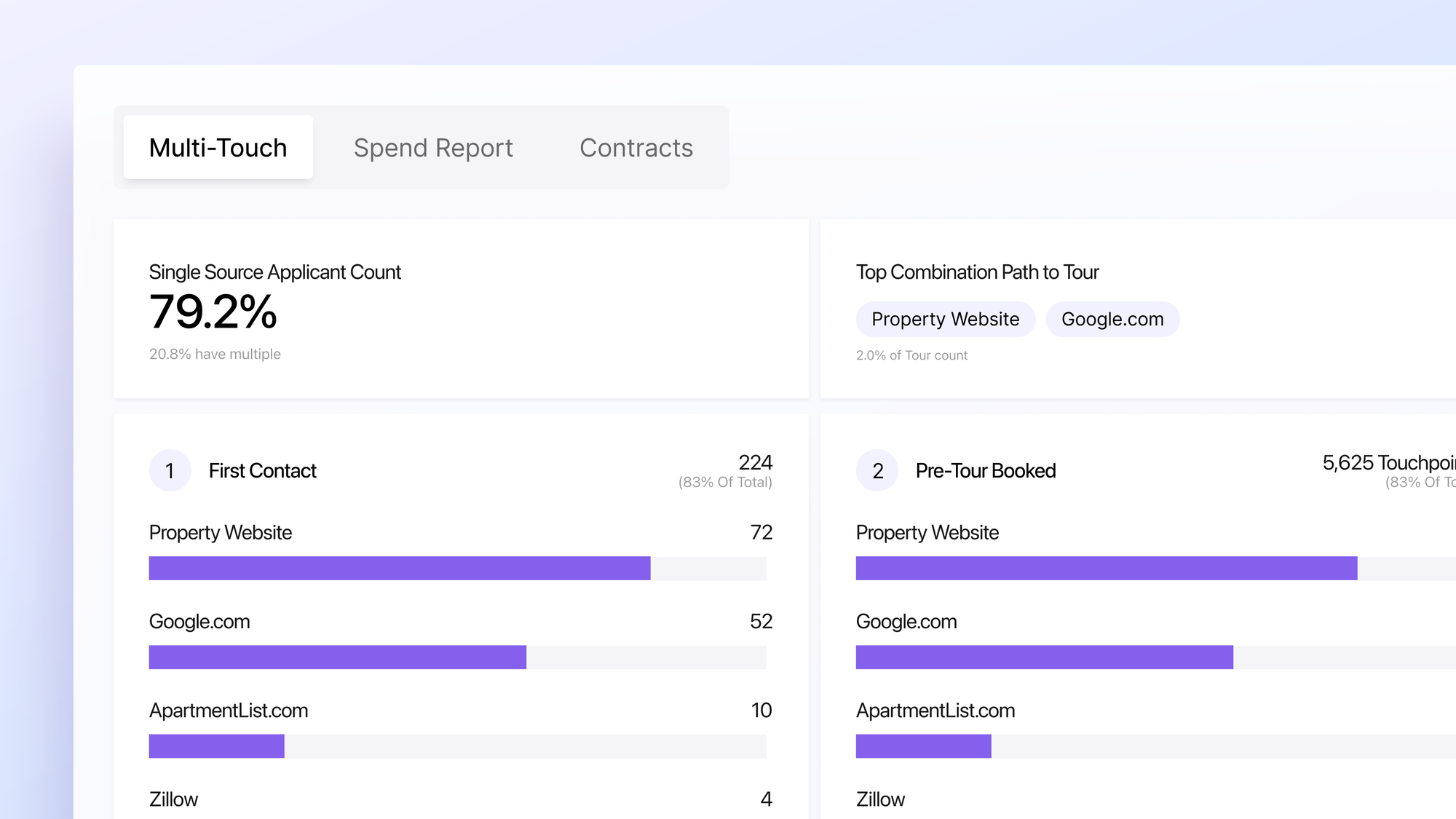Image resolution: width=1456 pixels, height=819 pixels.
Task: Select the Contracts tab
Action: (x=636, y=148)
